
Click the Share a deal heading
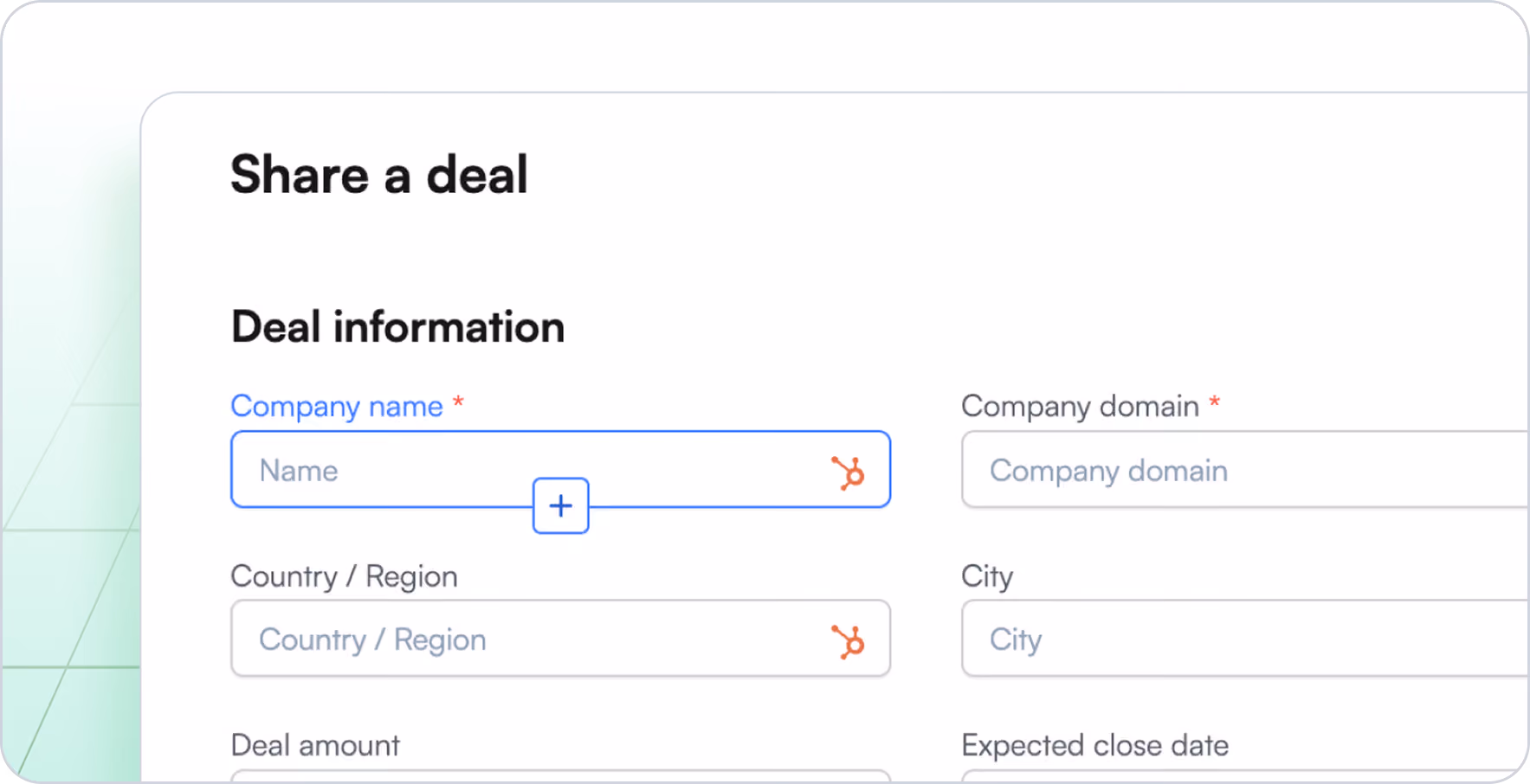(379, 174)
